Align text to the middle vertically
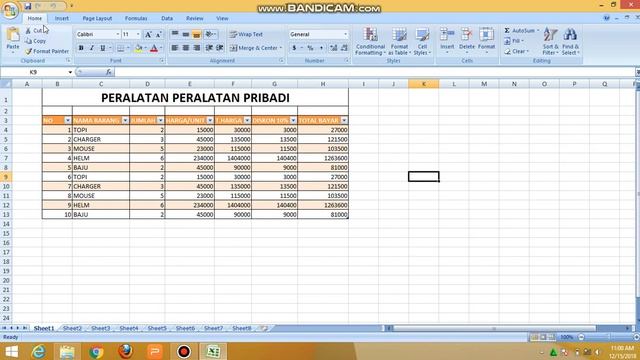The width and height of the screenshot is (640, 360). pos(186,34)
